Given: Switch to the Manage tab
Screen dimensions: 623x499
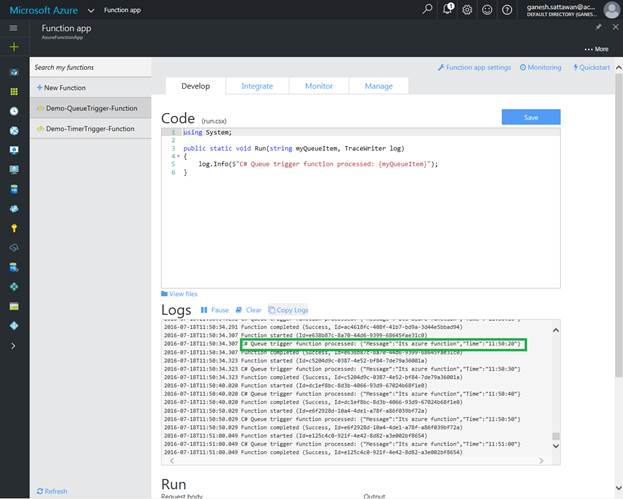Looking at the screenshot, I should pyautogui.click(x=378, y=87).
